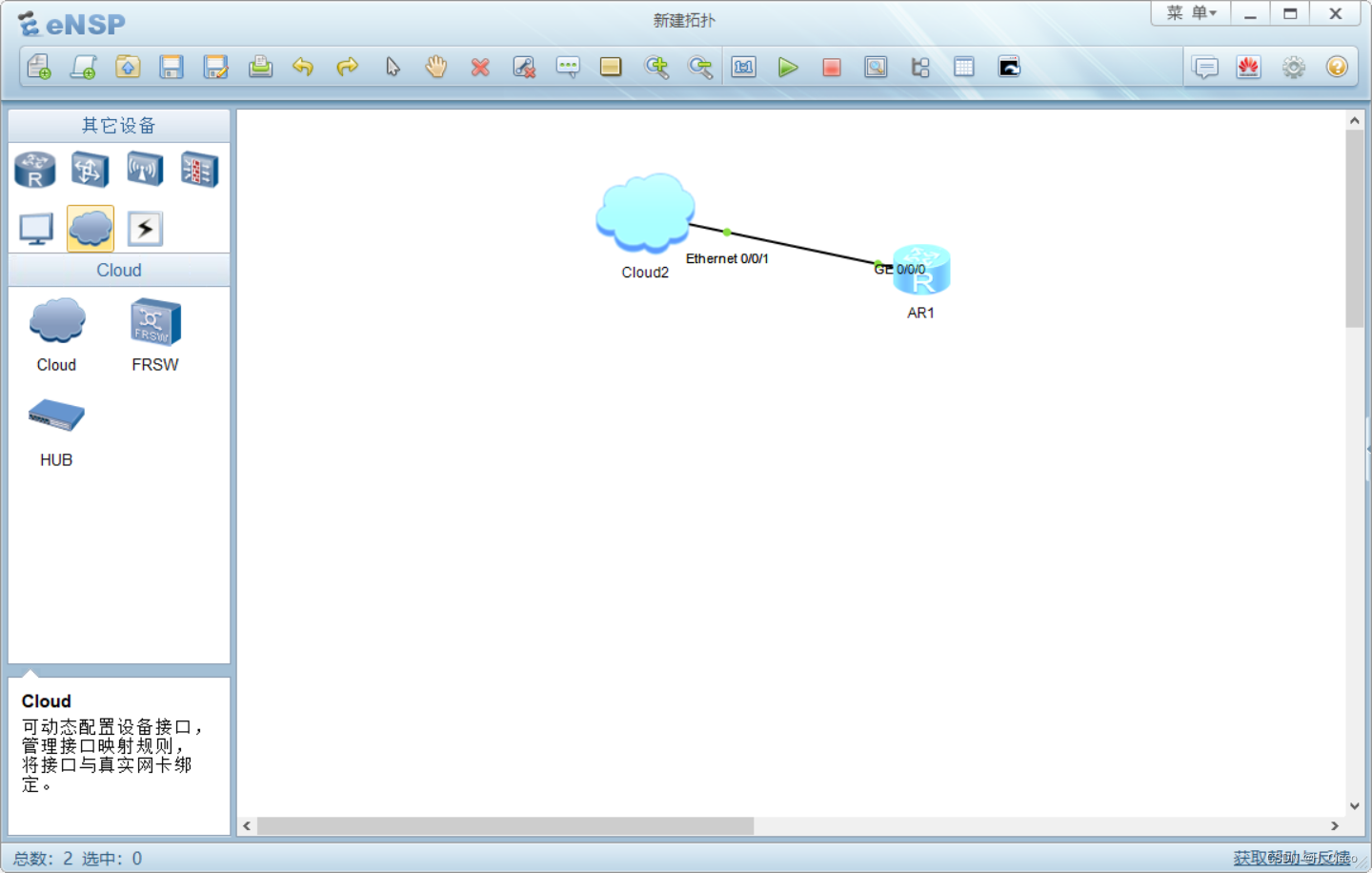Click the horizontal scrollbar thumb
This screenshot has height=873, width=1372.
pyautogui.click(x=505, y=825)
